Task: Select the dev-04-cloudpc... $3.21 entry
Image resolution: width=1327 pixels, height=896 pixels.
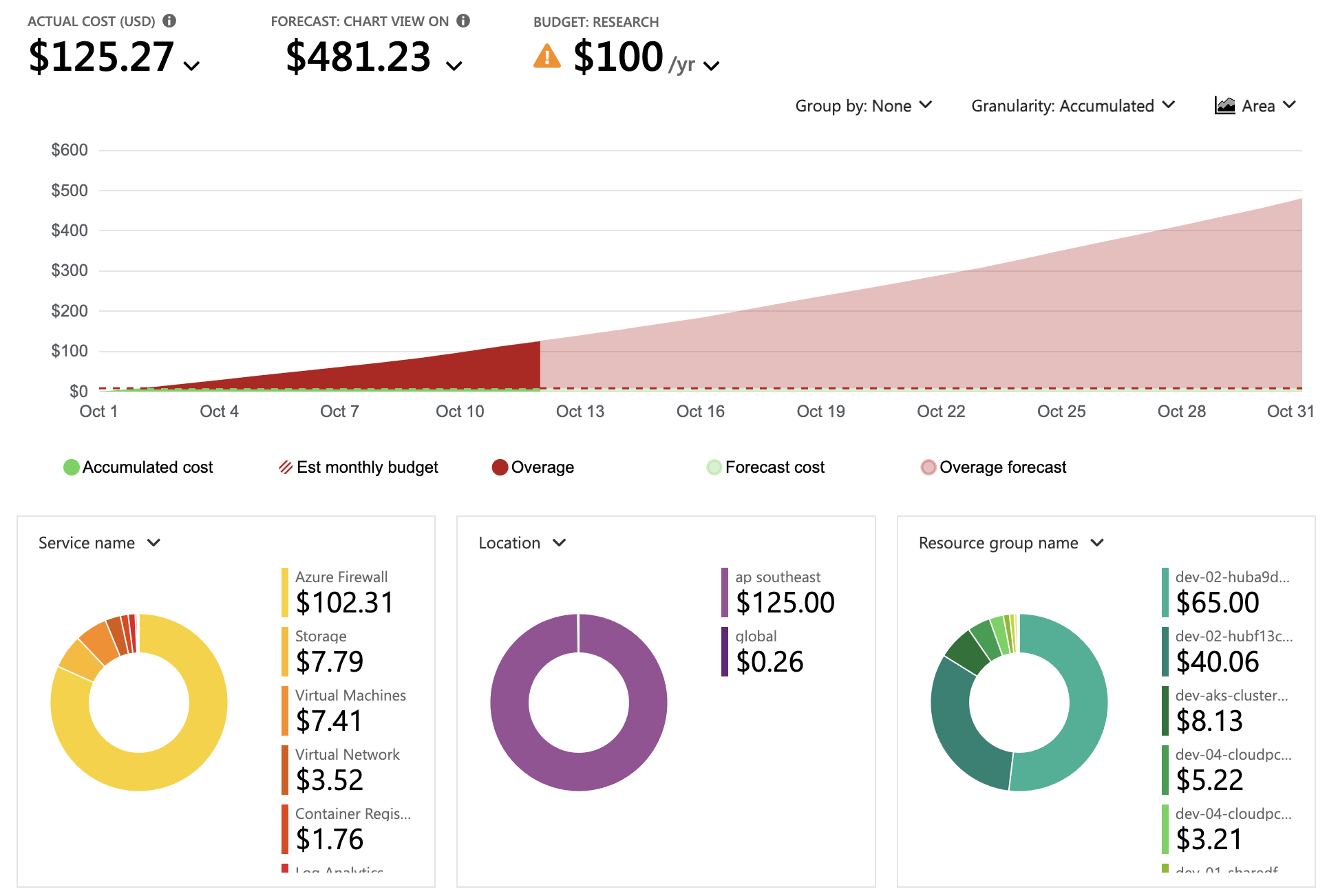Action: (1227, 829)
